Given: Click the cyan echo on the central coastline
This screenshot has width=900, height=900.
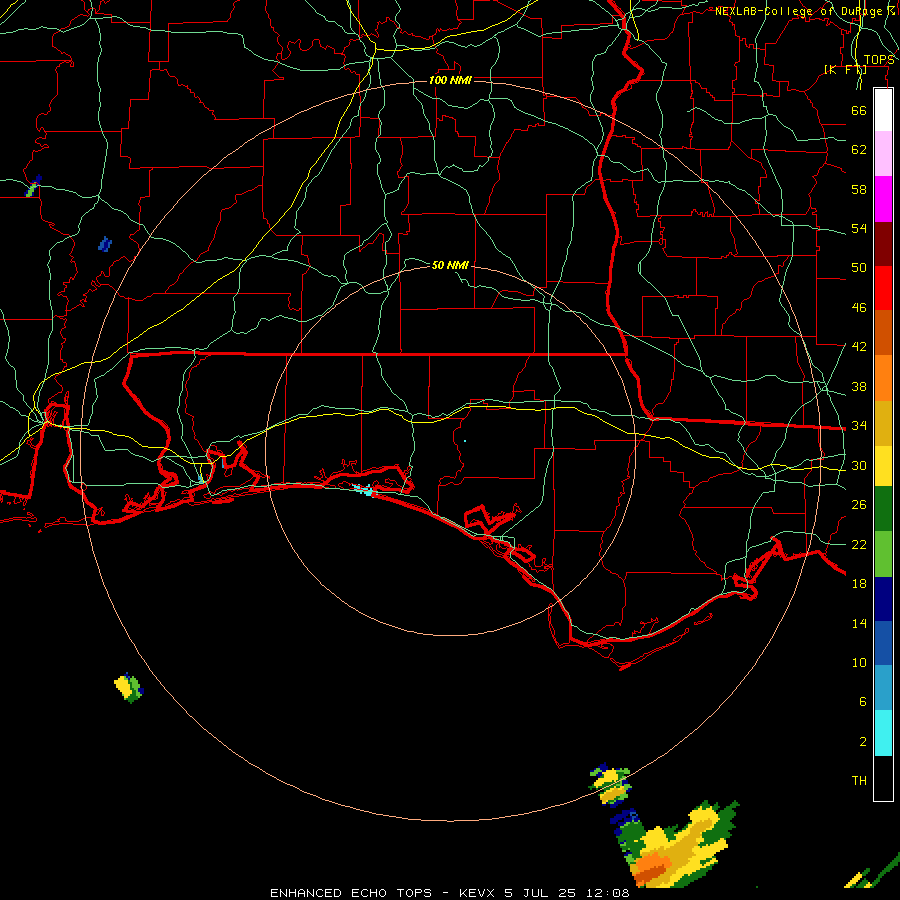Looking at the screenshot, I should (363, 490).
